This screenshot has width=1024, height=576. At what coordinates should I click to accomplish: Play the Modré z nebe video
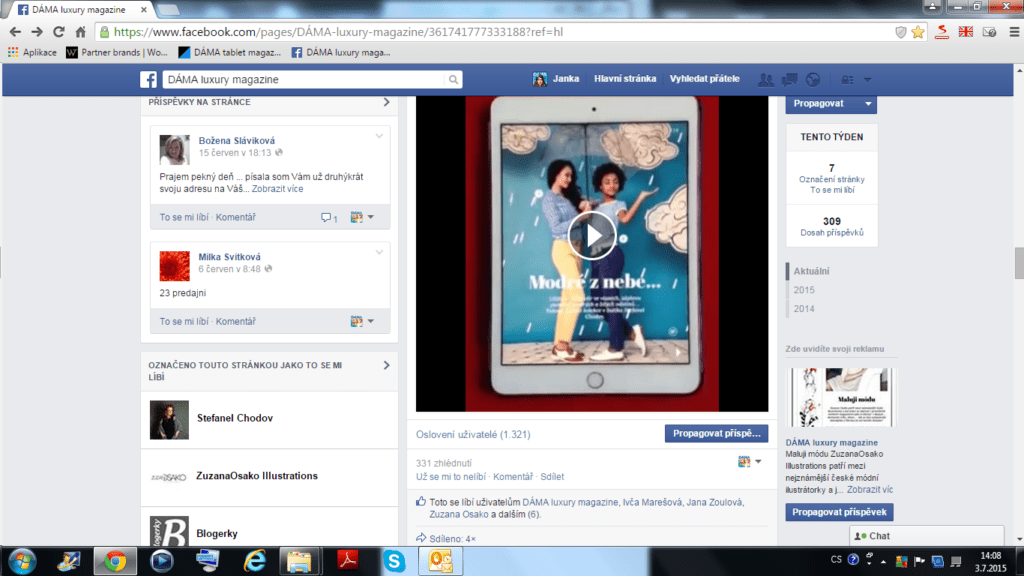(x=592, y=234)
